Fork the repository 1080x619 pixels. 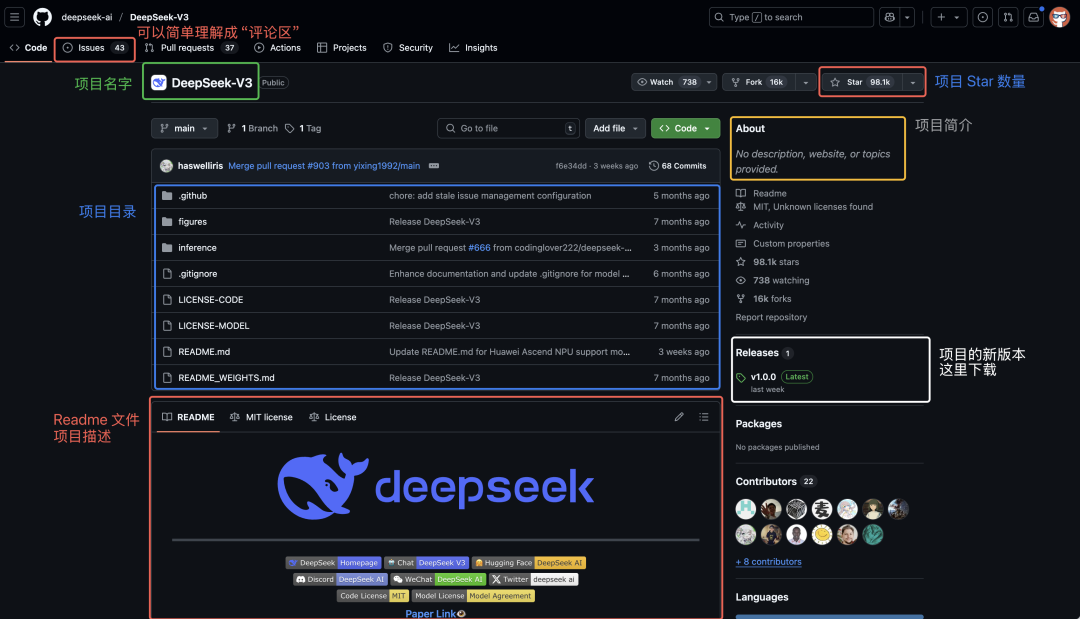759,82
